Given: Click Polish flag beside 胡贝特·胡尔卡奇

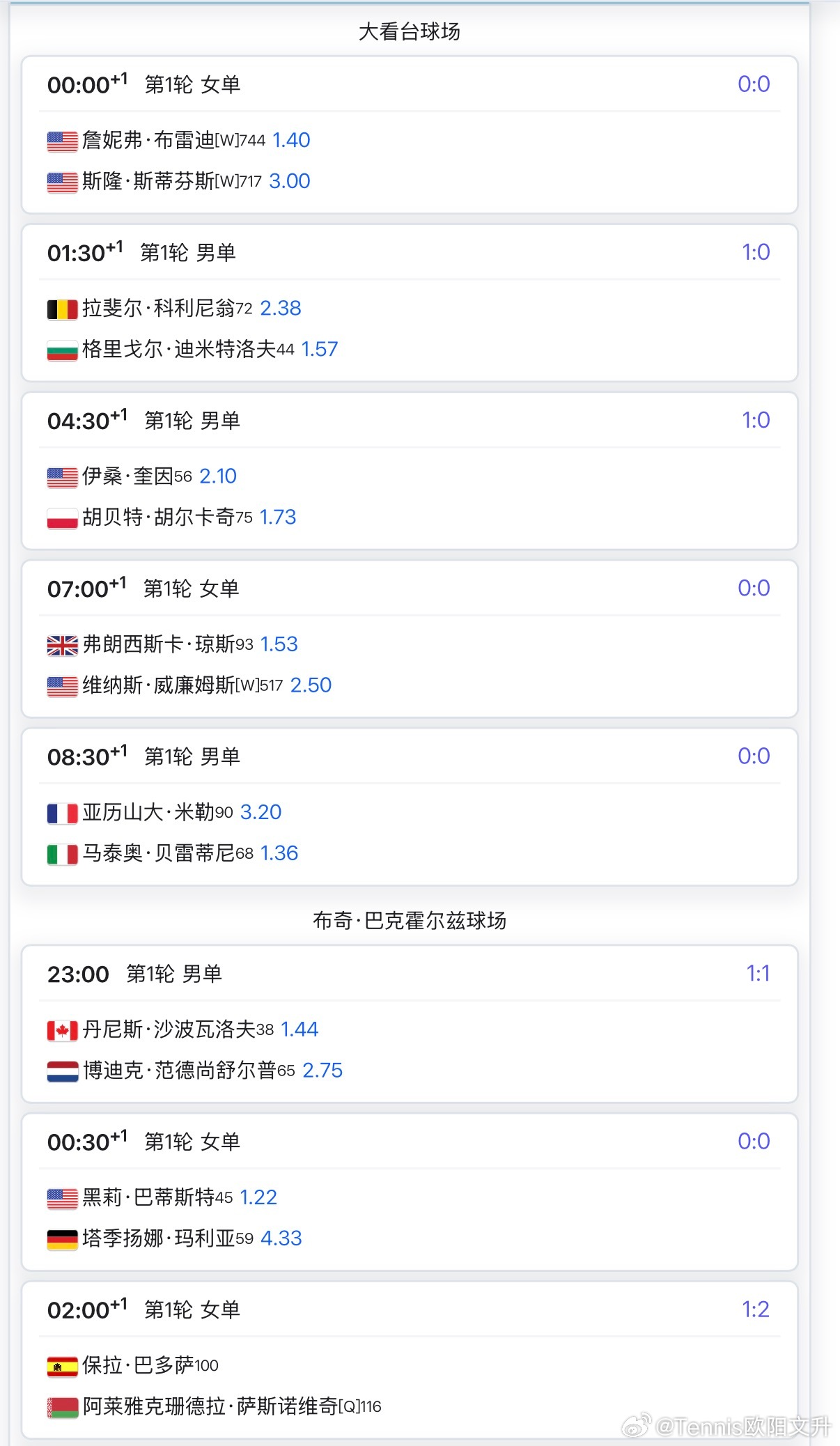Looking at the screenshot, I should 62,518.
